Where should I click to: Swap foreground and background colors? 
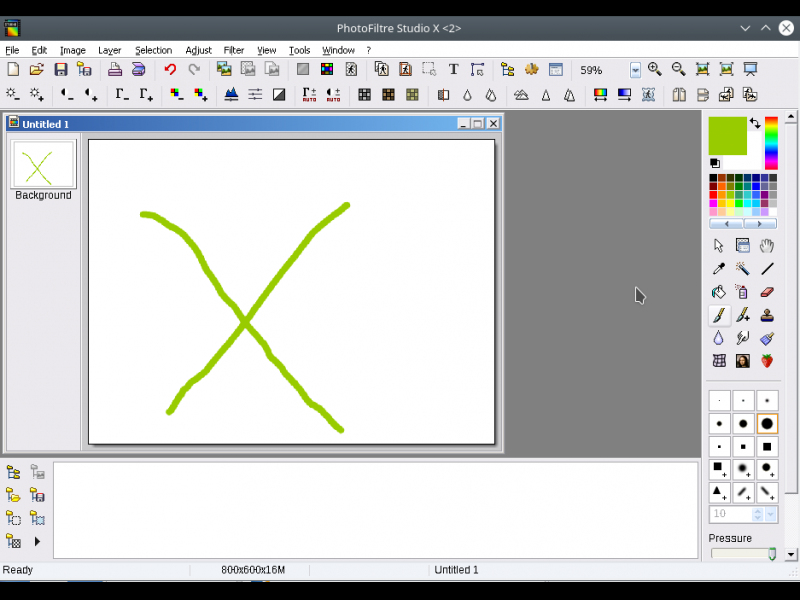[x=755, y=124]
